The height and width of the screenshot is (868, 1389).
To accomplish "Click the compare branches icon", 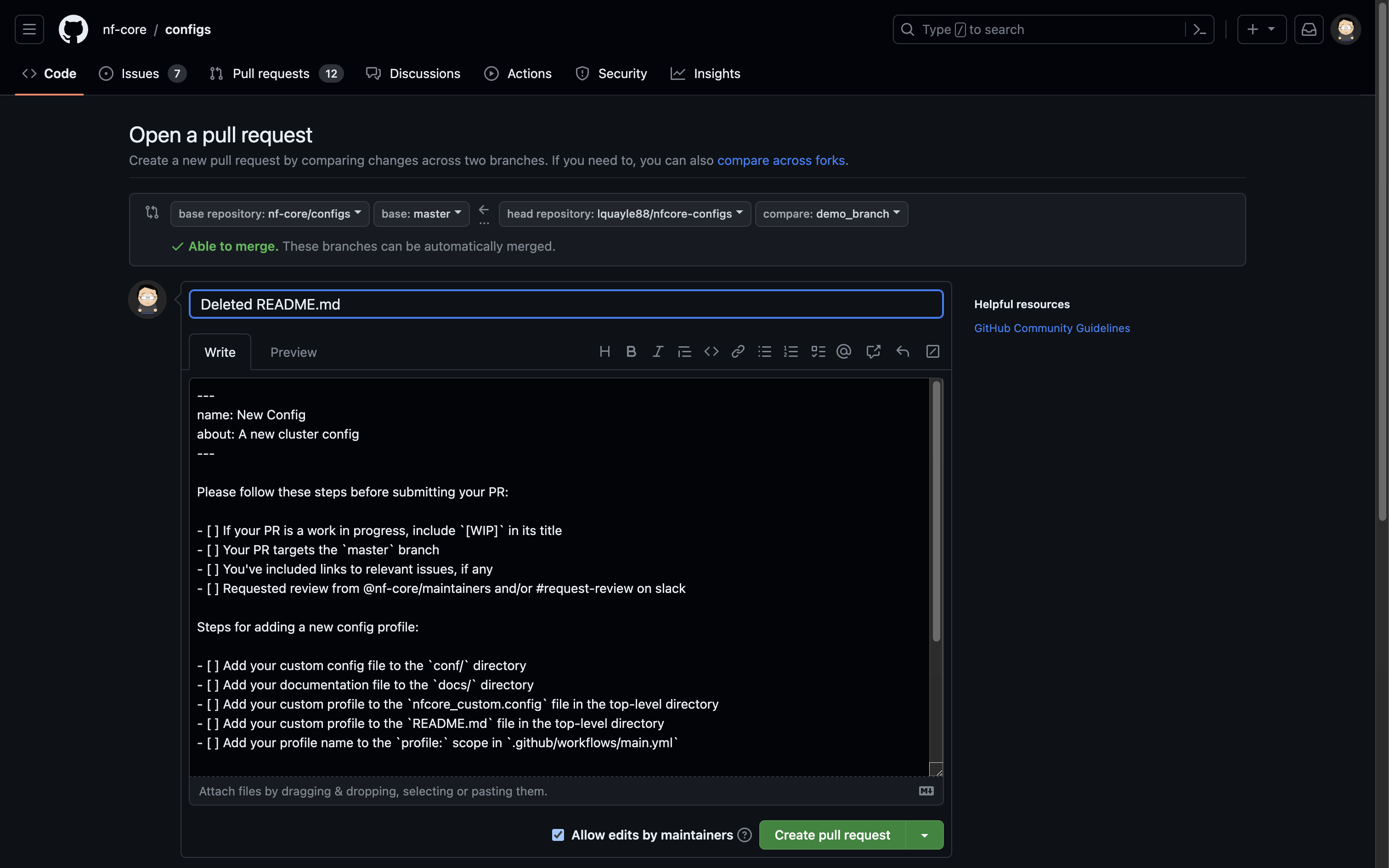I will (x=152, y=212).
